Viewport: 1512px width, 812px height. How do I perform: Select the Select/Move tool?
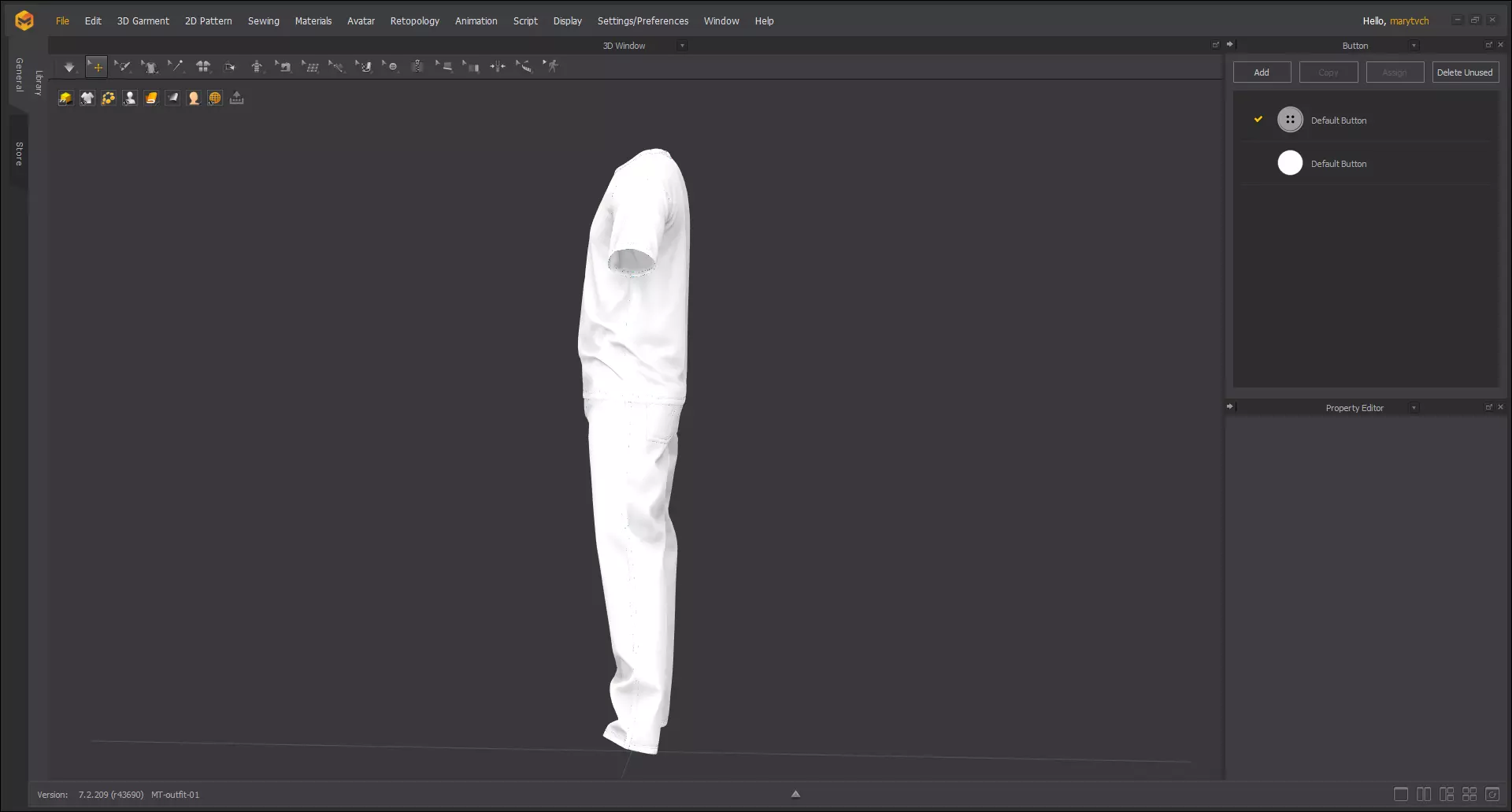pos(97,67)
